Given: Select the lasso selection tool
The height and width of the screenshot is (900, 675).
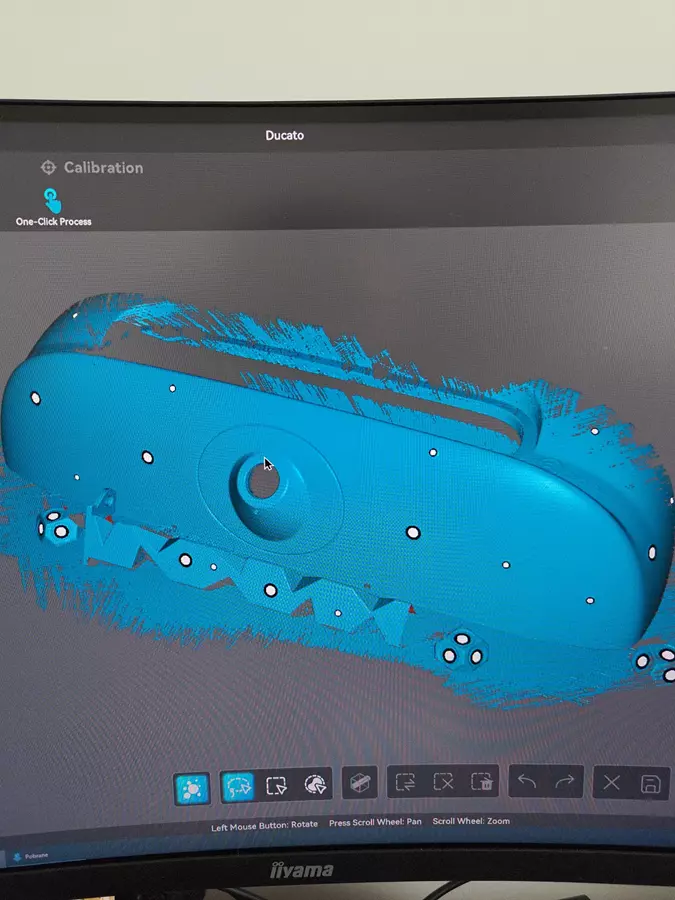Looking at the screenshot, I should pos(238,786).
